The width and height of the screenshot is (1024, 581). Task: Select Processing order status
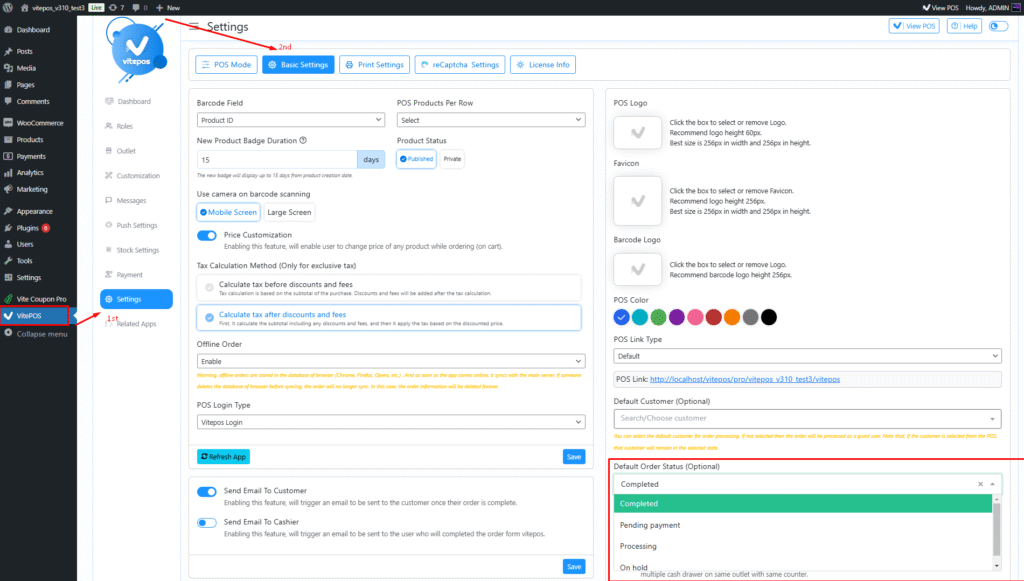[803, 546]
